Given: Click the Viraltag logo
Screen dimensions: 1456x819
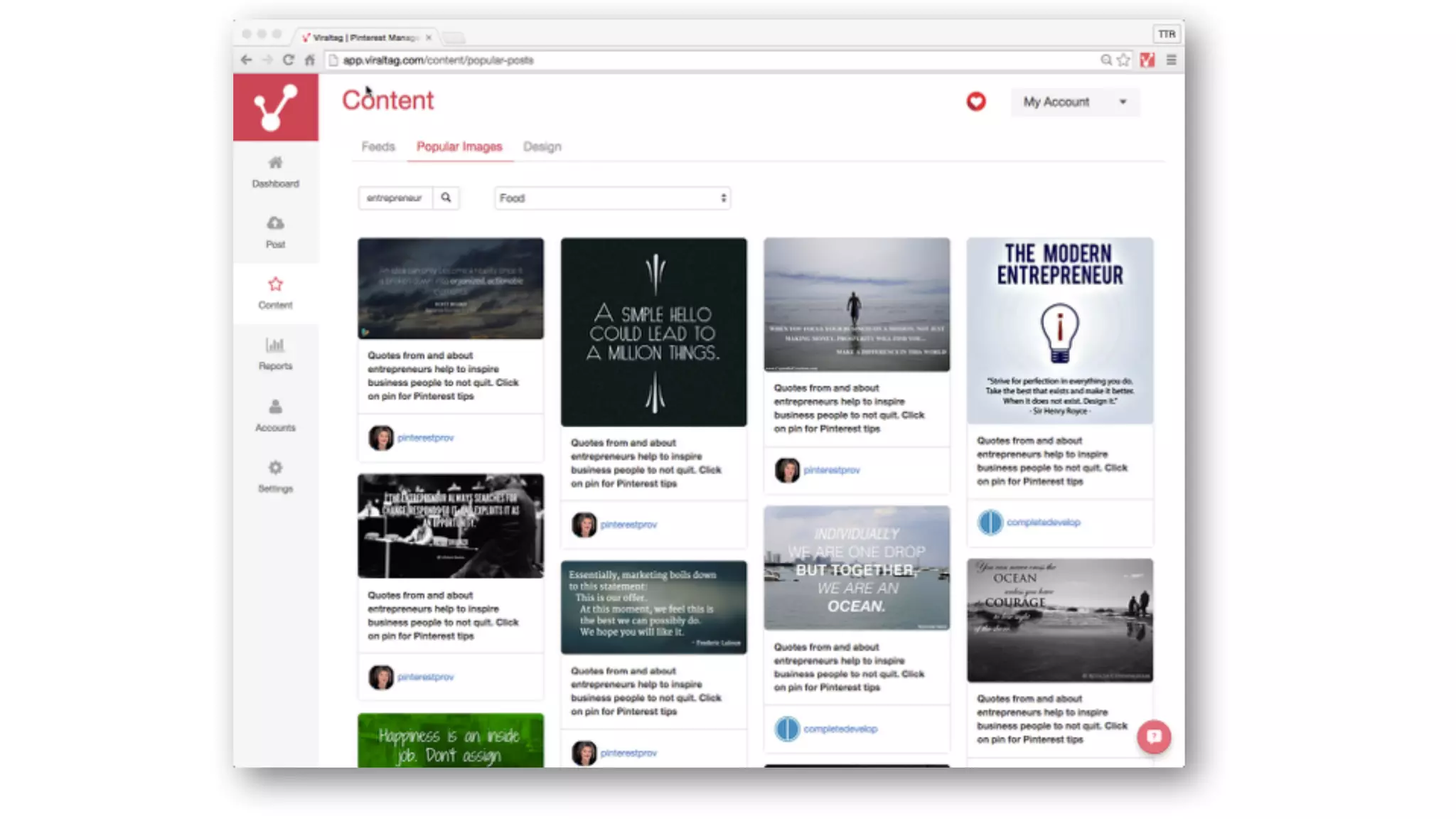Looking at the screenshot, I should pos(276,107).
